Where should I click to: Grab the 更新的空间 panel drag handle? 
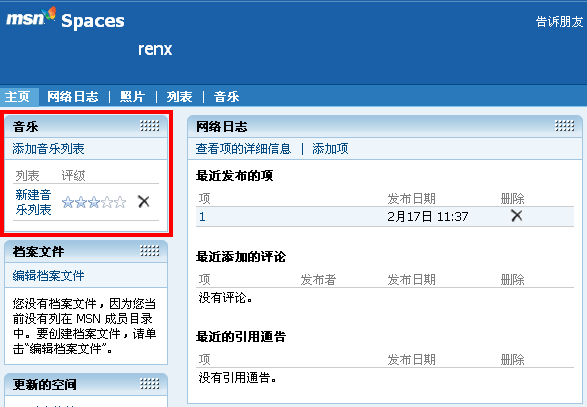coord(150,384)
